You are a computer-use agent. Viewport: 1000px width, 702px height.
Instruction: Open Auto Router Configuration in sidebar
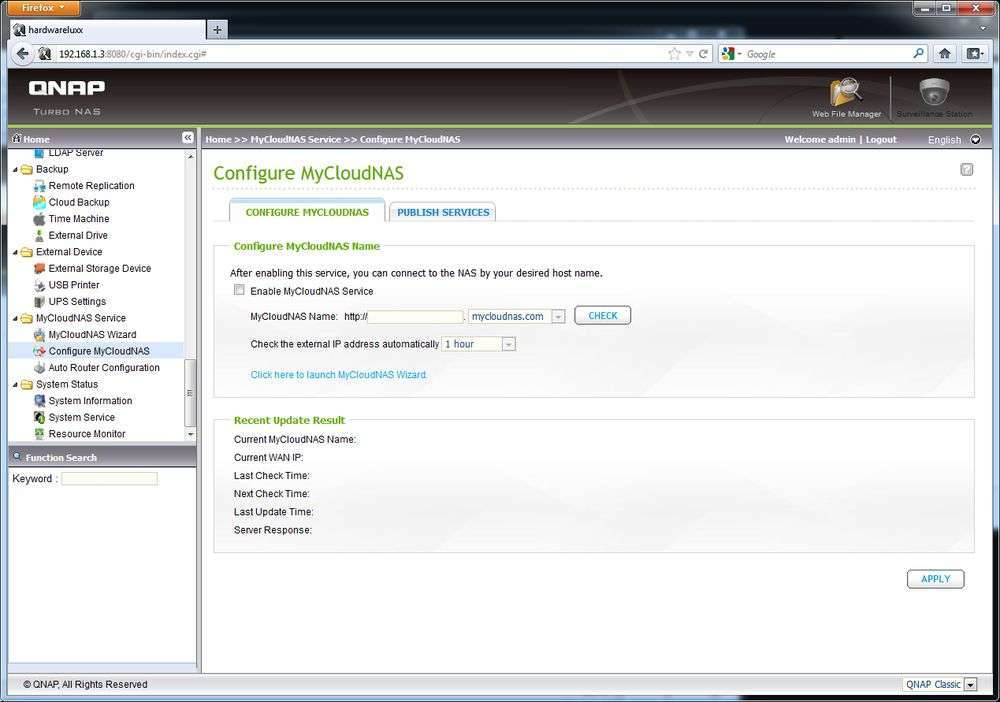104,368
